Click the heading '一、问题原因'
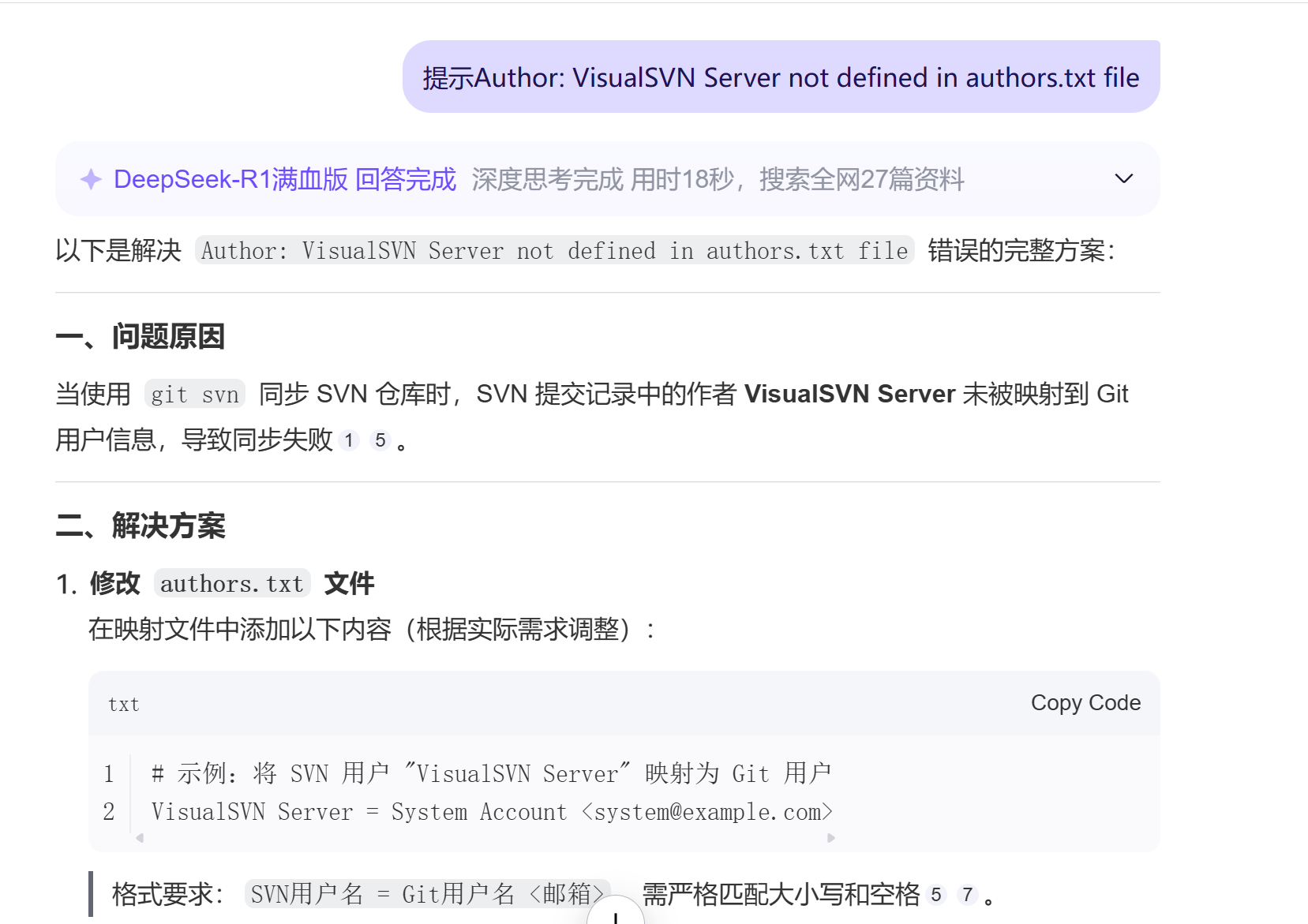Screen dimensions: 1308x924 tap(141, 336)
